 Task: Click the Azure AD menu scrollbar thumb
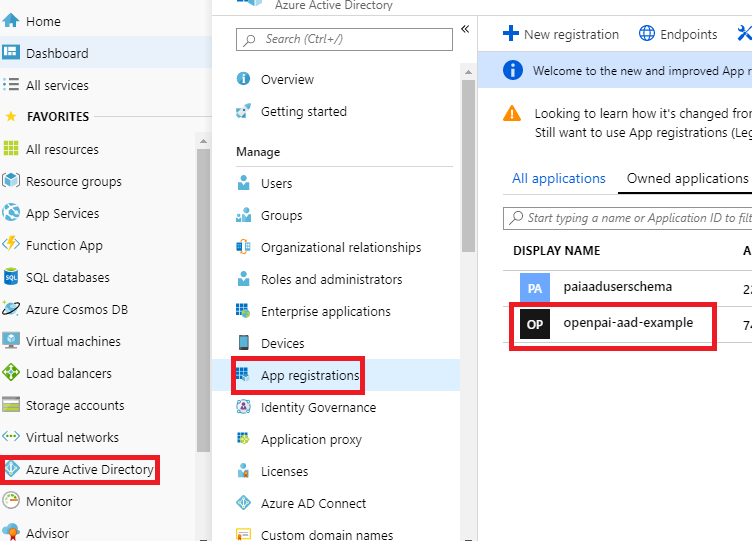[x=468, y=165]
